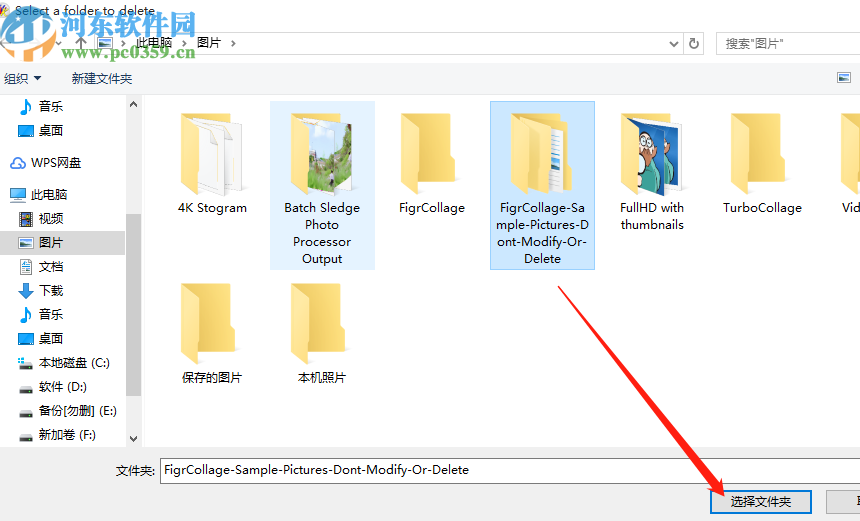Viewport: 860px width, 521px height.
Task: Open the 保存的图片 folder
Action: [212, 332]
